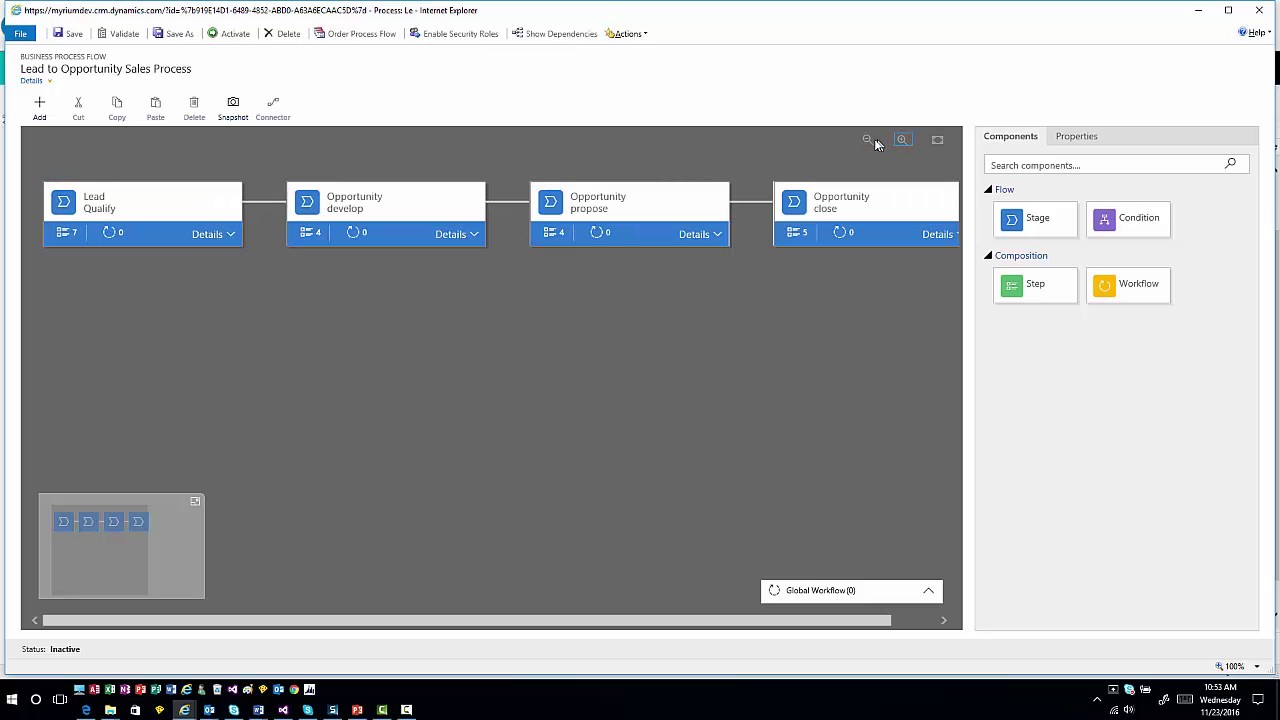Open the action center notifications

[1260, 699]
